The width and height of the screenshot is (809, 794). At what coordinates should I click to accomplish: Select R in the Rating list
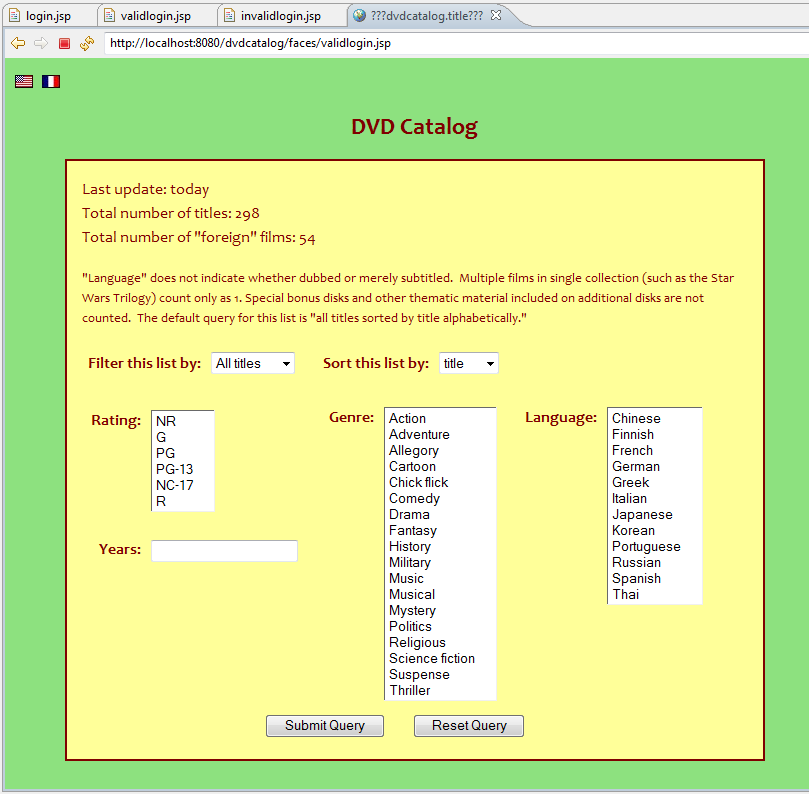coord(183,501)
